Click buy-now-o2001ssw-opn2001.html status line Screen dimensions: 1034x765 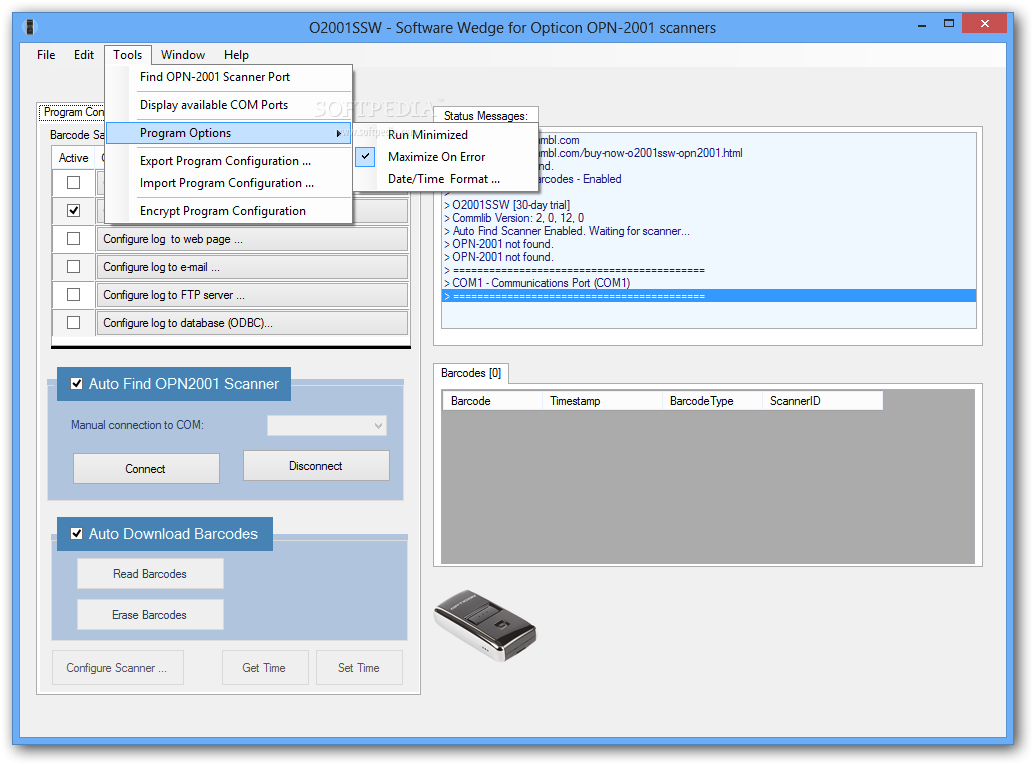[756, 153]
